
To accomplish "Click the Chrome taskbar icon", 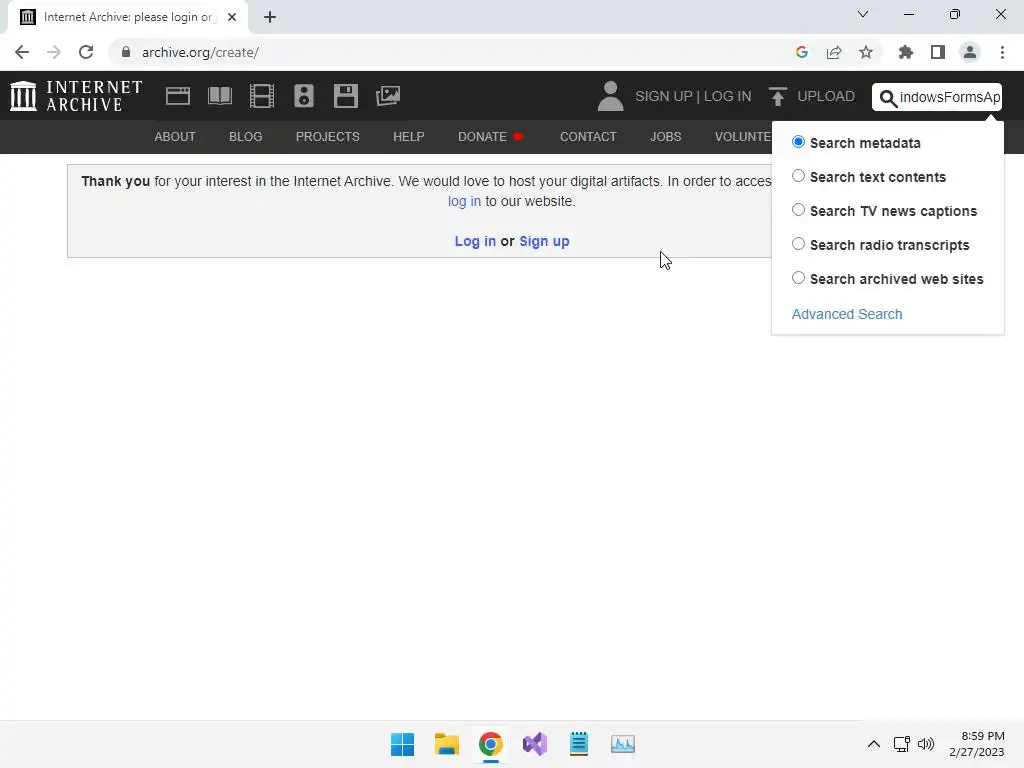I will [x=490, y=744].
